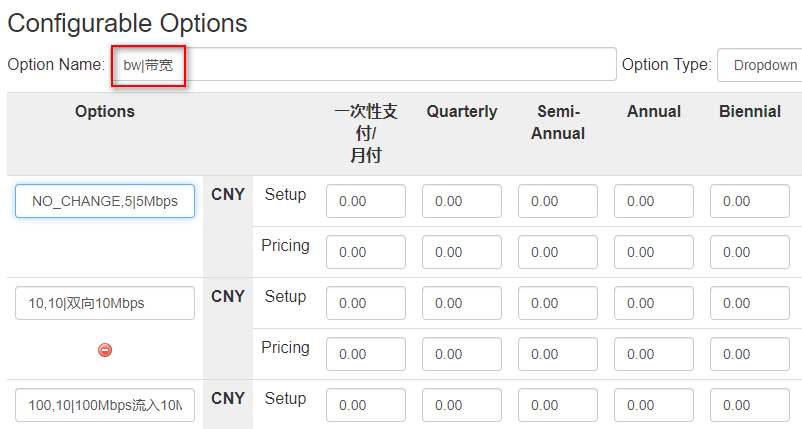Click 100Mbps option's Quarterly Setup field
The height and width of the screenshot is (429, 802).
pos(462,405)
